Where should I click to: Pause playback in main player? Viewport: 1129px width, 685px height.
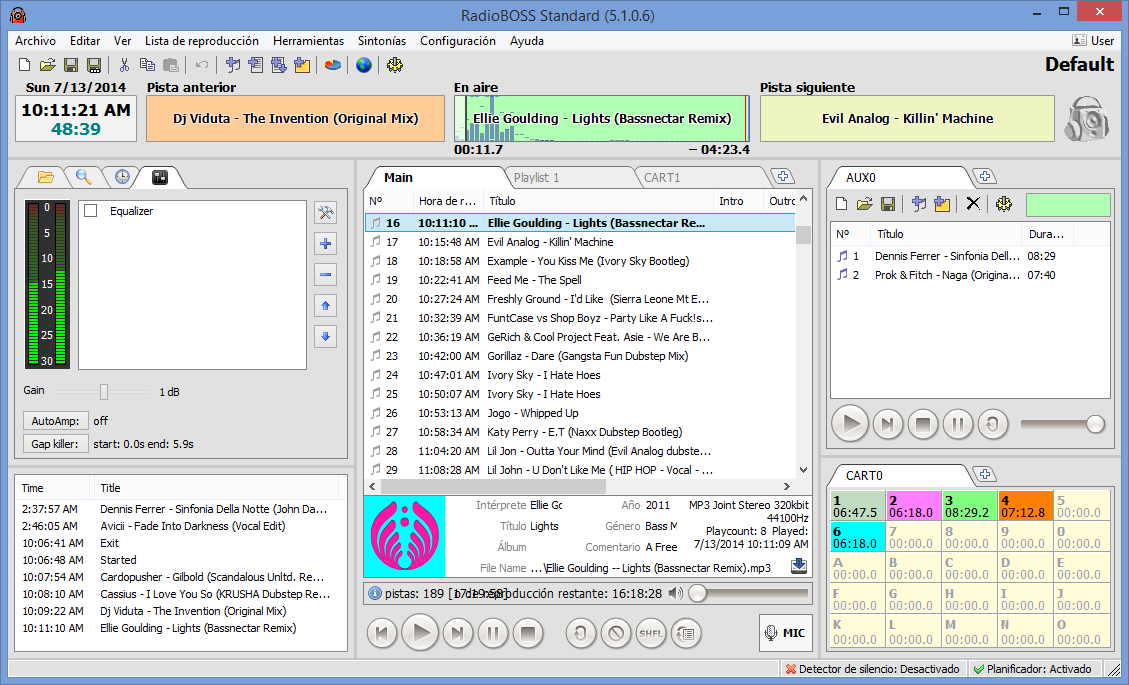pyautogui.click(x=493, y=633)
